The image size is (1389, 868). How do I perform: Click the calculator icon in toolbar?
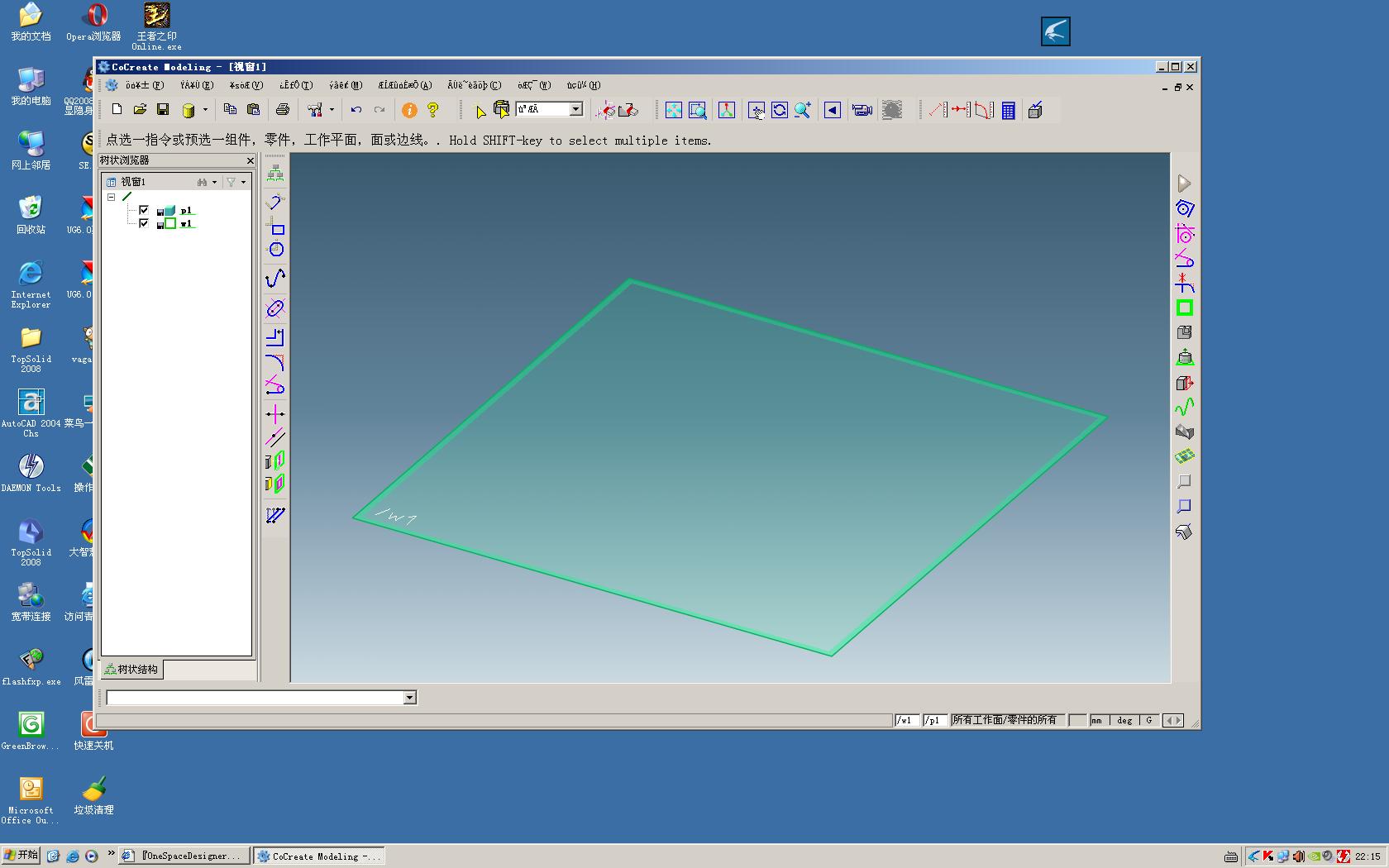(1009, 110)
